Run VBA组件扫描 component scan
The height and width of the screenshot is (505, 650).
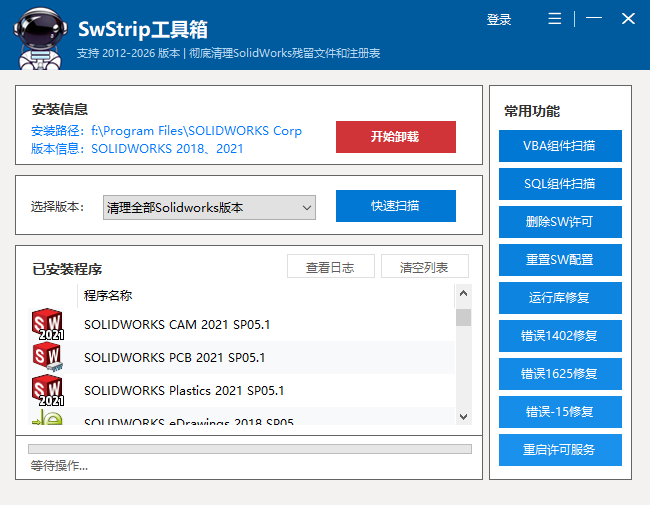point(560,146)
